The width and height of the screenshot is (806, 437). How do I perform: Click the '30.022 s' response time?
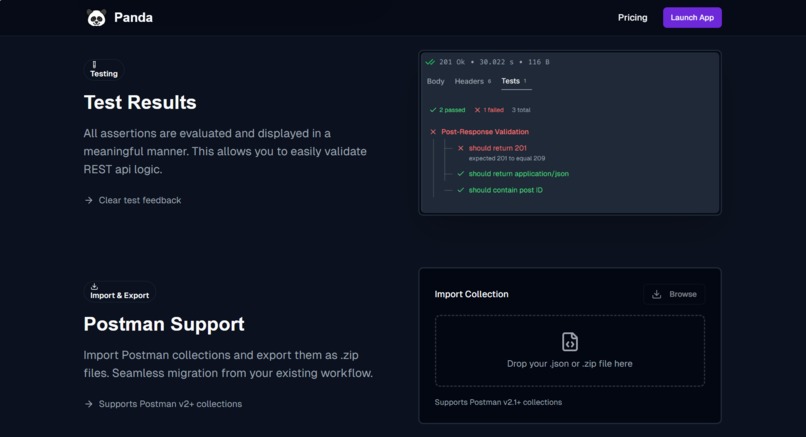(496, 62)
